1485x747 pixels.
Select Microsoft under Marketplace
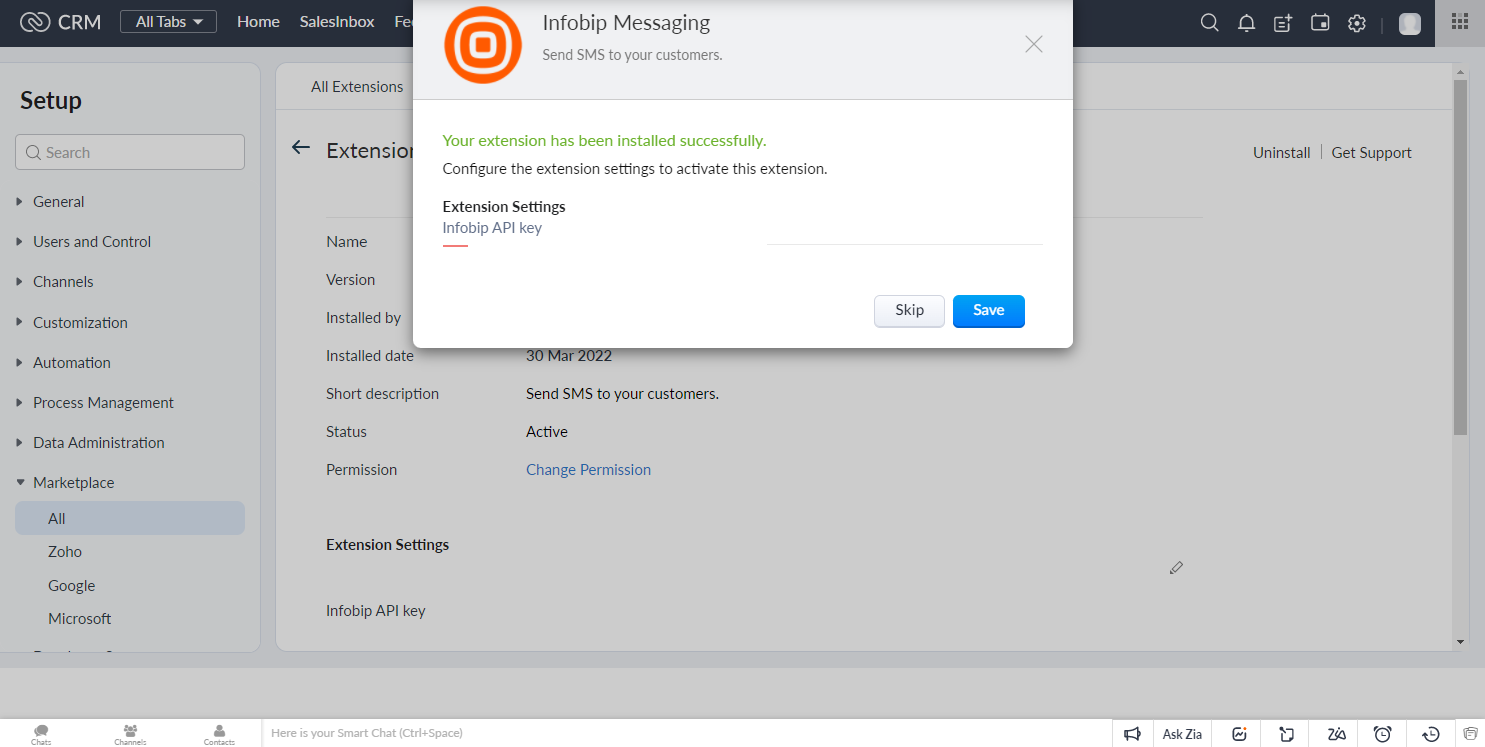[x=79, y=618]
